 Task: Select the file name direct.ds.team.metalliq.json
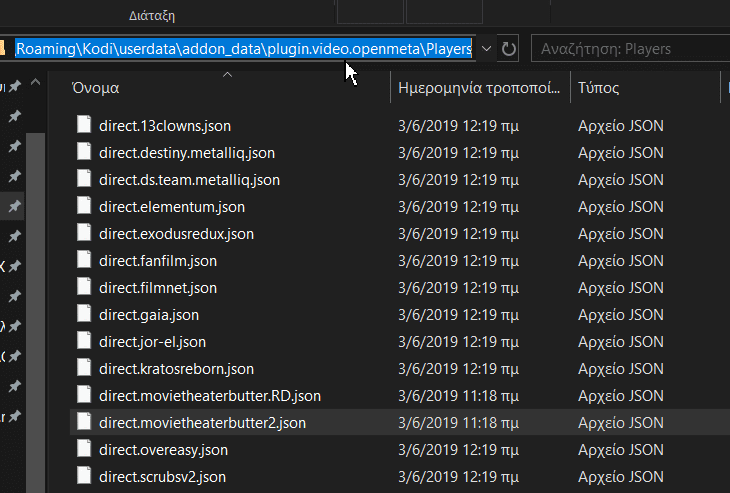click(x=189, y=180)
